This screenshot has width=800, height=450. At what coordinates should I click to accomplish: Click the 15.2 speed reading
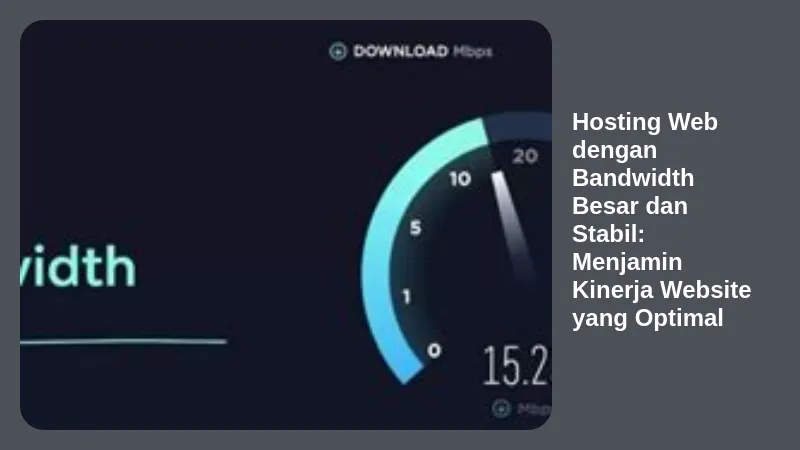tap(516, 366)
